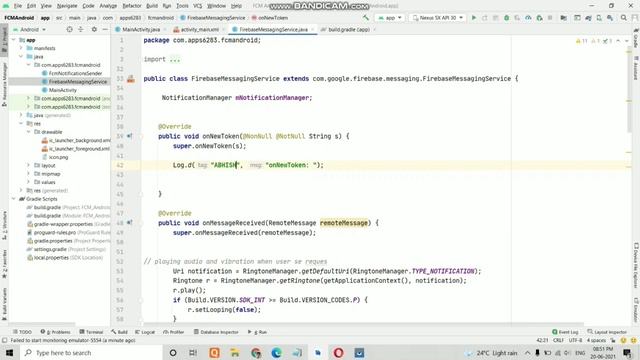Click Collapse All icon in project panel
This screenshot has width=640, height=360.
click(x=80, y=29)
